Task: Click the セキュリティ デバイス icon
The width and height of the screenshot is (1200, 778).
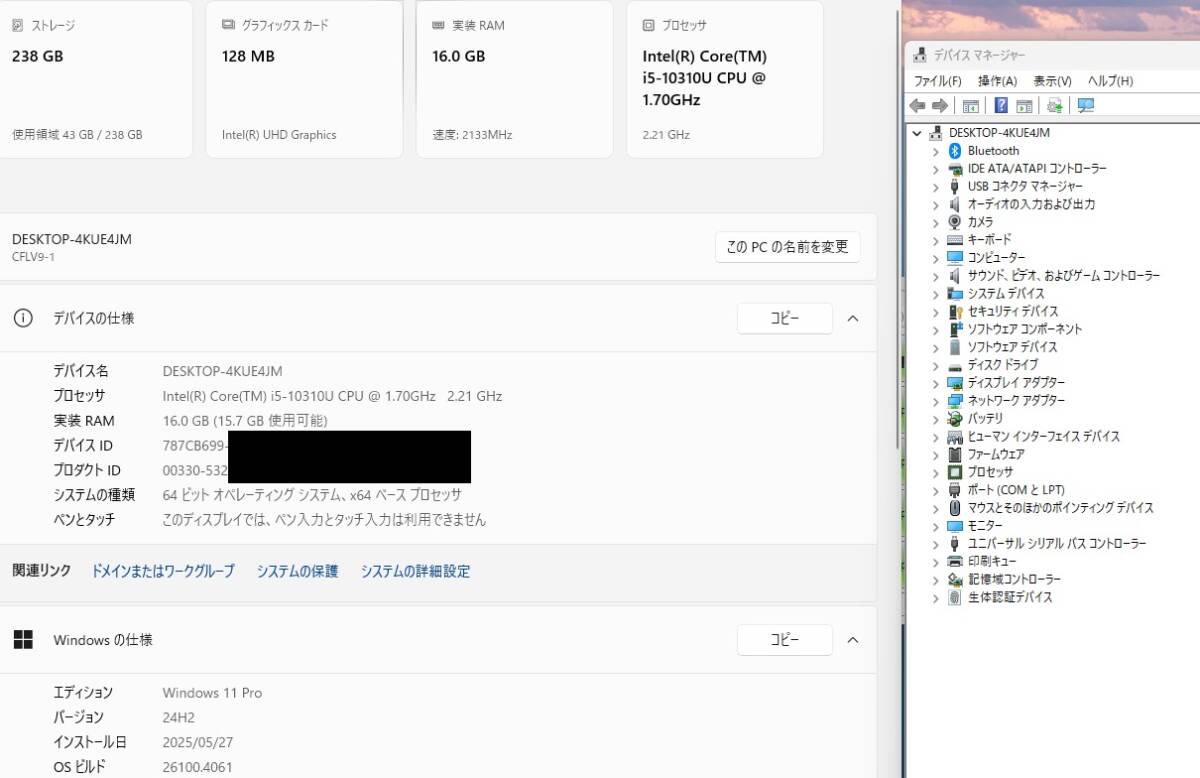Action: [x=955, y=311]
